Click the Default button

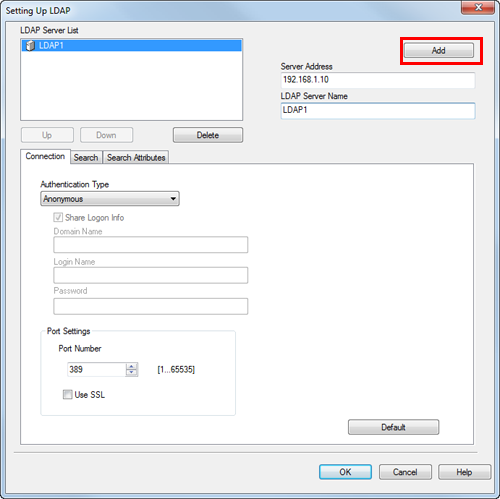point(393,427)
